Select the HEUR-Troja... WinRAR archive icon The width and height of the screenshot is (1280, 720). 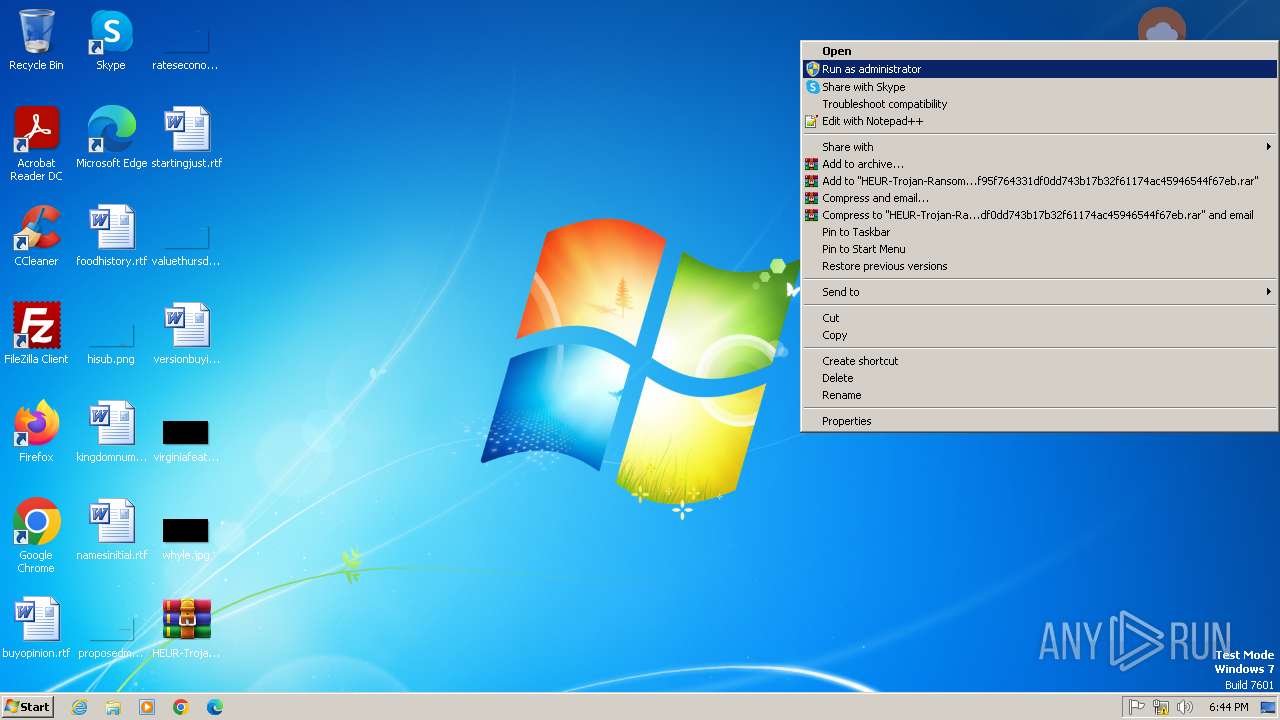point(187,628)
